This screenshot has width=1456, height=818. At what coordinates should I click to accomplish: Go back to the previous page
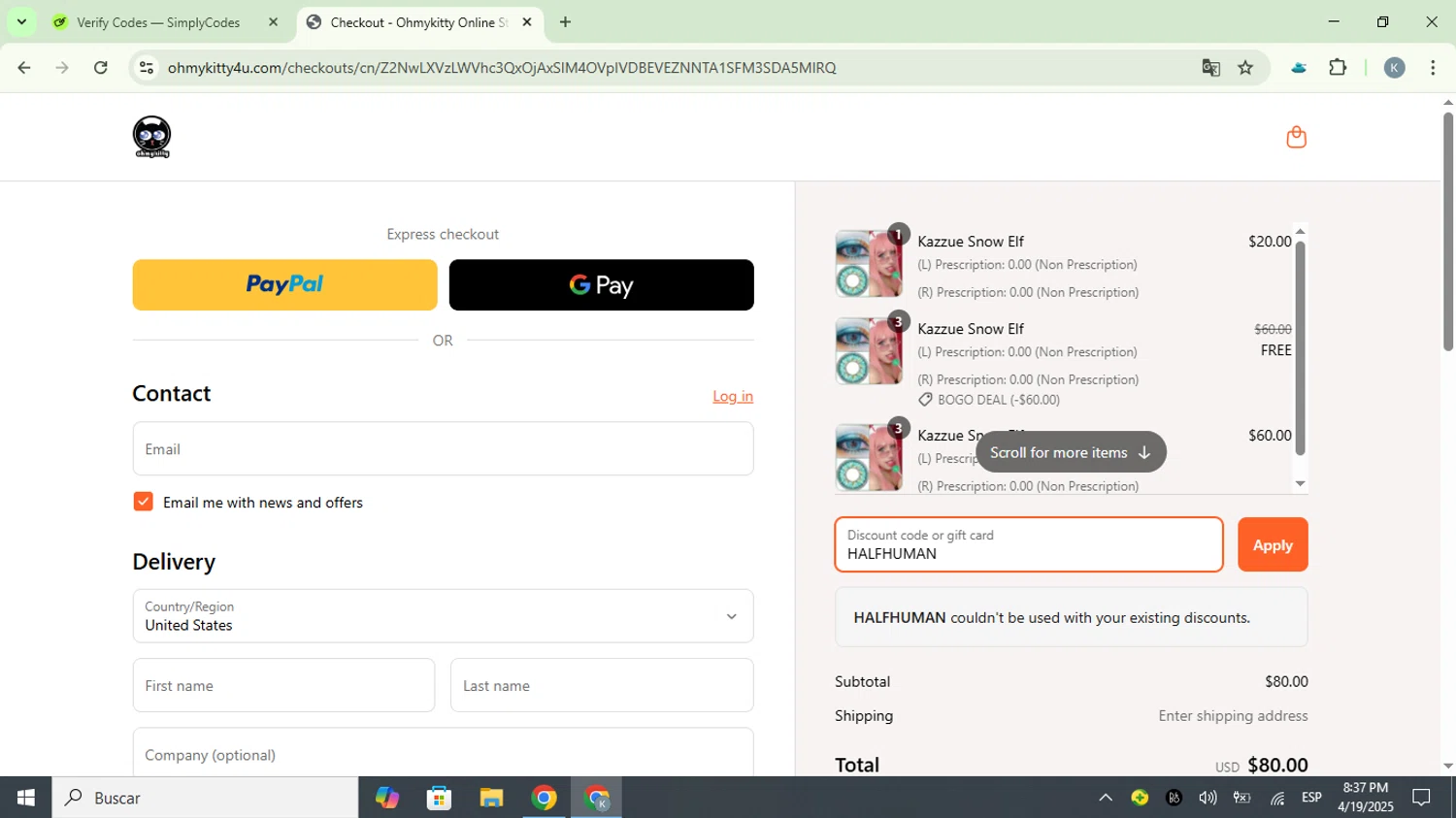[24, 68]
